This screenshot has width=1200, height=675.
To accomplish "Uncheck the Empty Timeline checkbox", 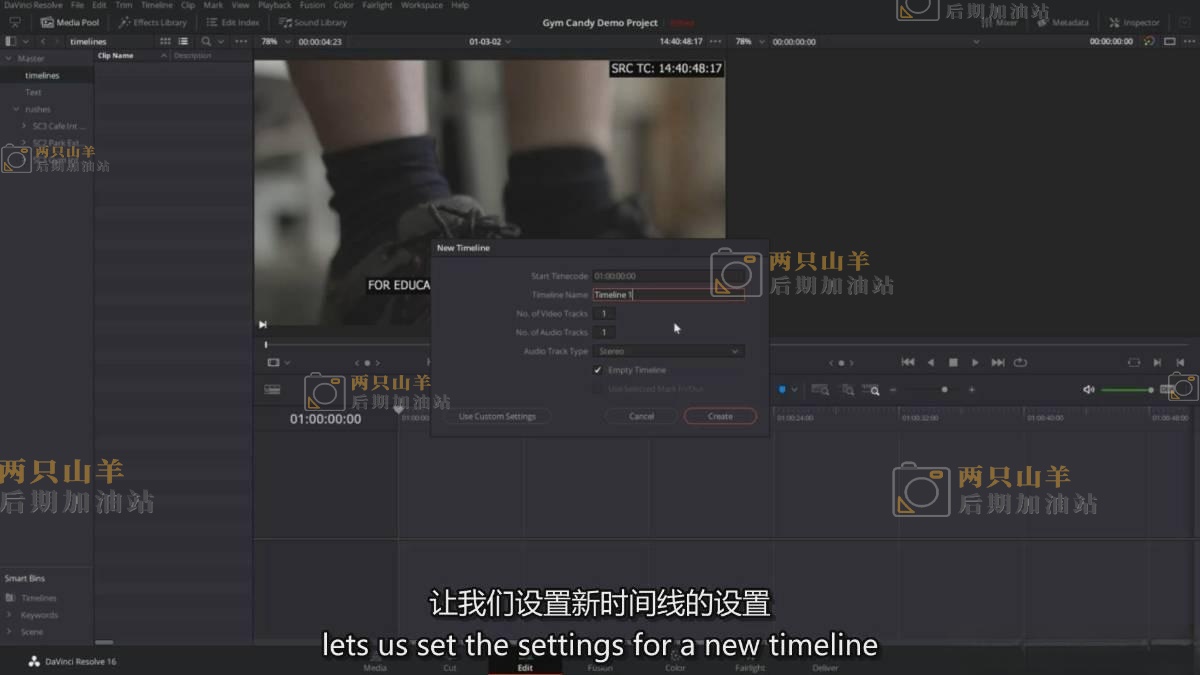I will click(x=598, y=370).
